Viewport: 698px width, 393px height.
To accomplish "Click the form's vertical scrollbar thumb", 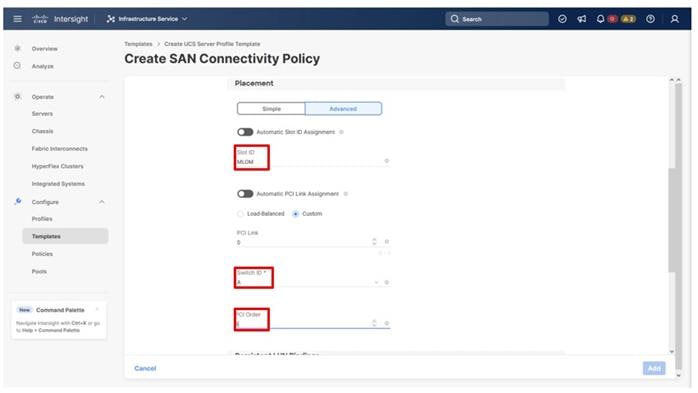I will (x=672, y=220).
